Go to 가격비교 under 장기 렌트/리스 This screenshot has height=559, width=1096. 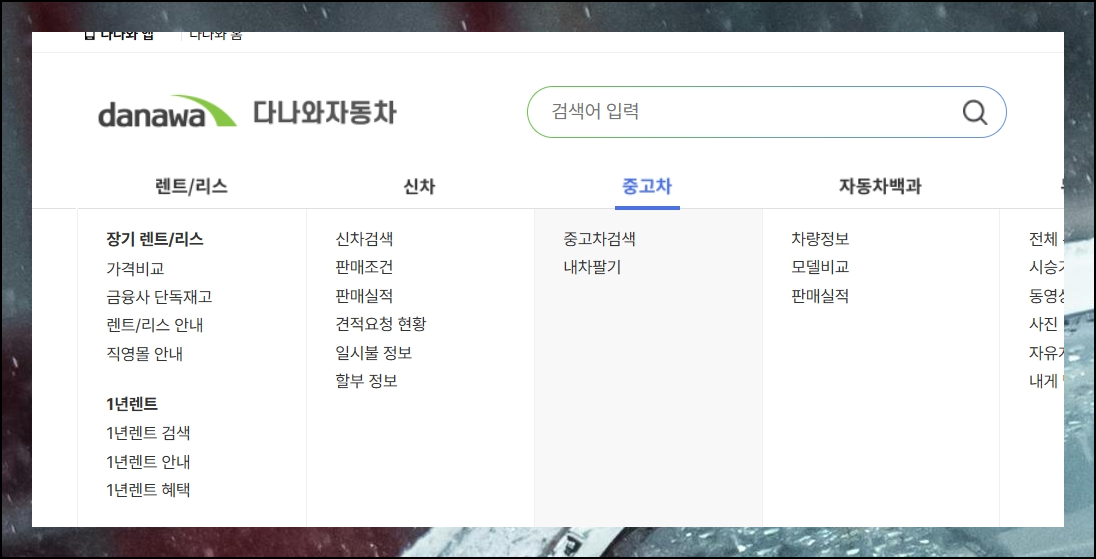[135, 268]
